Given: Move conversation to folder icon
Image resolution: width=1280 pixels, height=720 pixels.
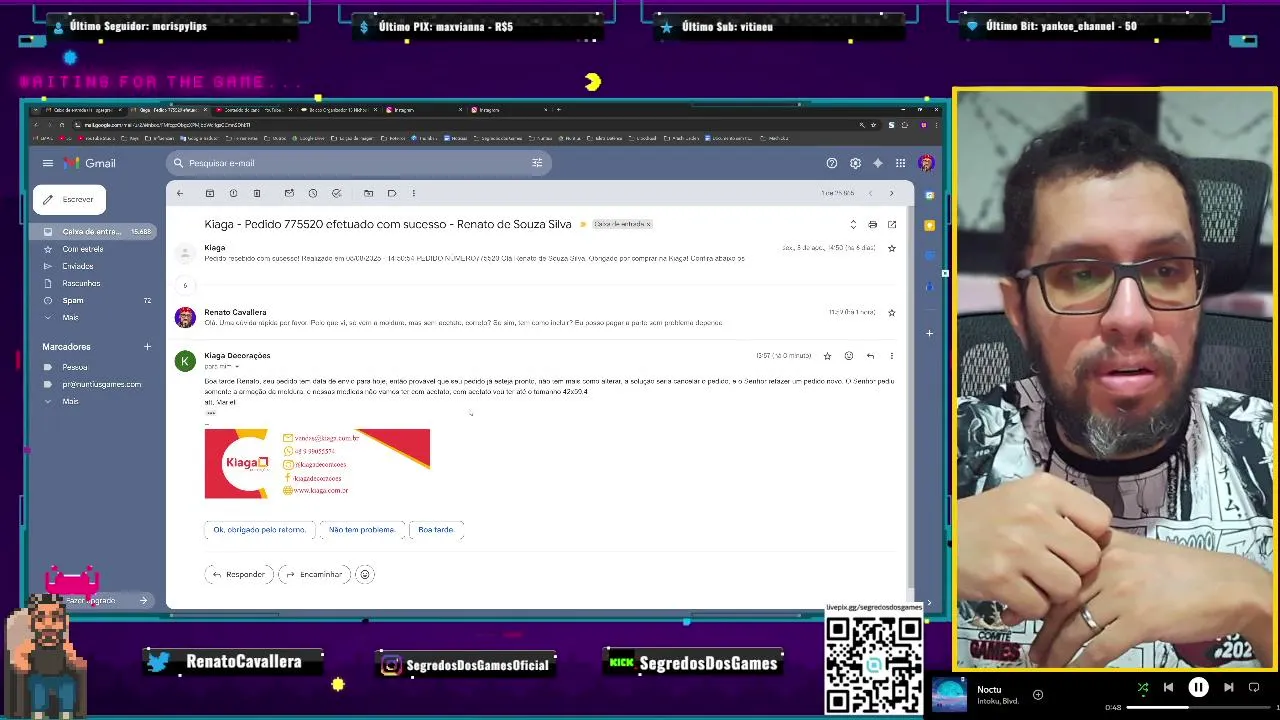Looking at the screenshot, I should point(368,193).
